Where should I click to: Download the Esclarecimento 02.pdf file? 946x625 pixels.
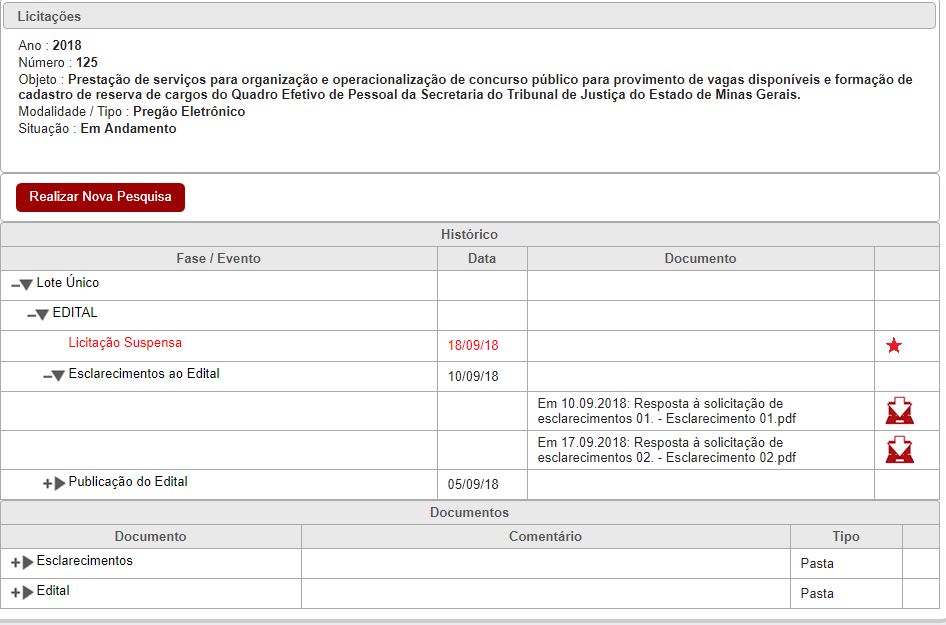[899, 450]
